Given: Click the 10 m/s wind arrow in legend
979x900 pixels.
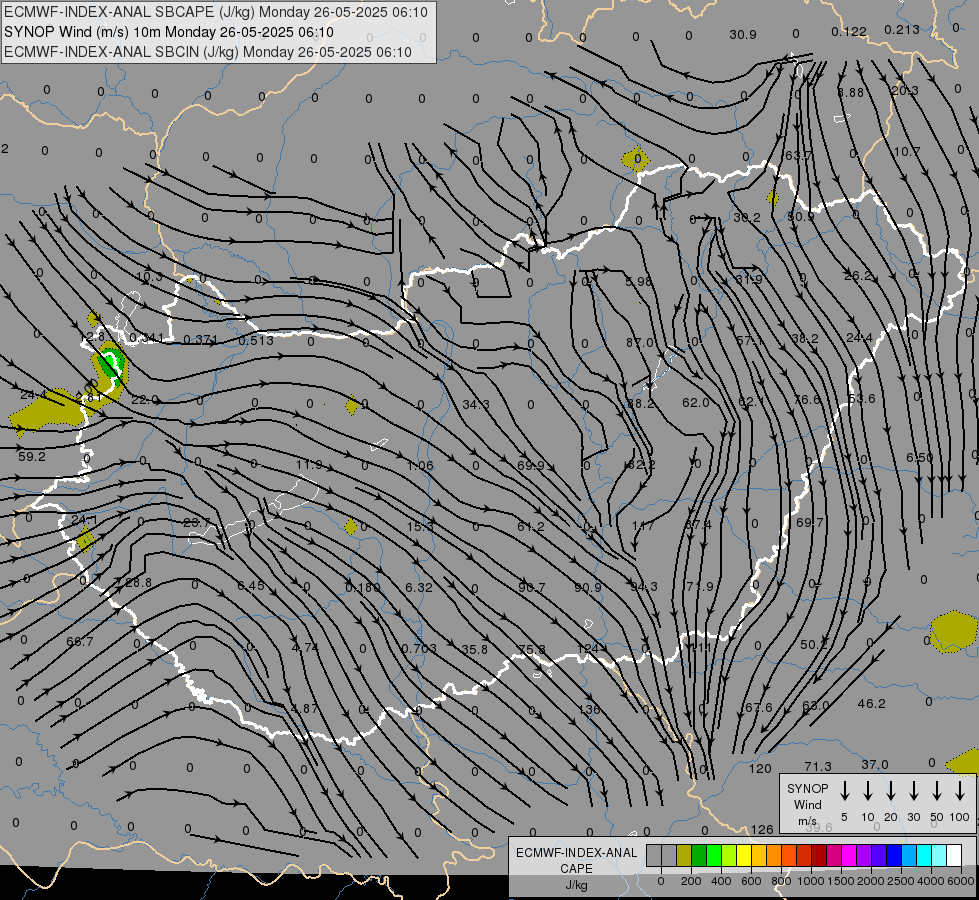Looking at the screenshot, I should point(867,791).
